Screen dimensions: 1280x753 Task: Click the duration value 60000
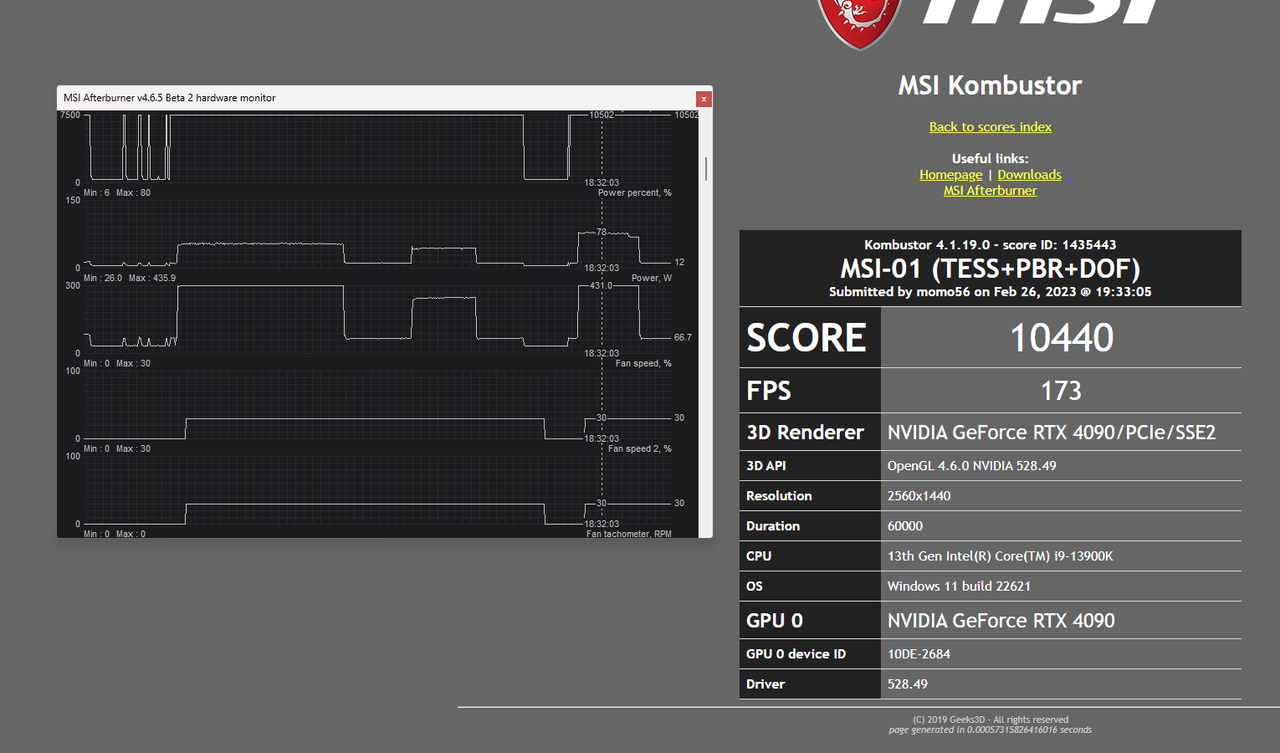pyautogui.click(x=905, y=526)
